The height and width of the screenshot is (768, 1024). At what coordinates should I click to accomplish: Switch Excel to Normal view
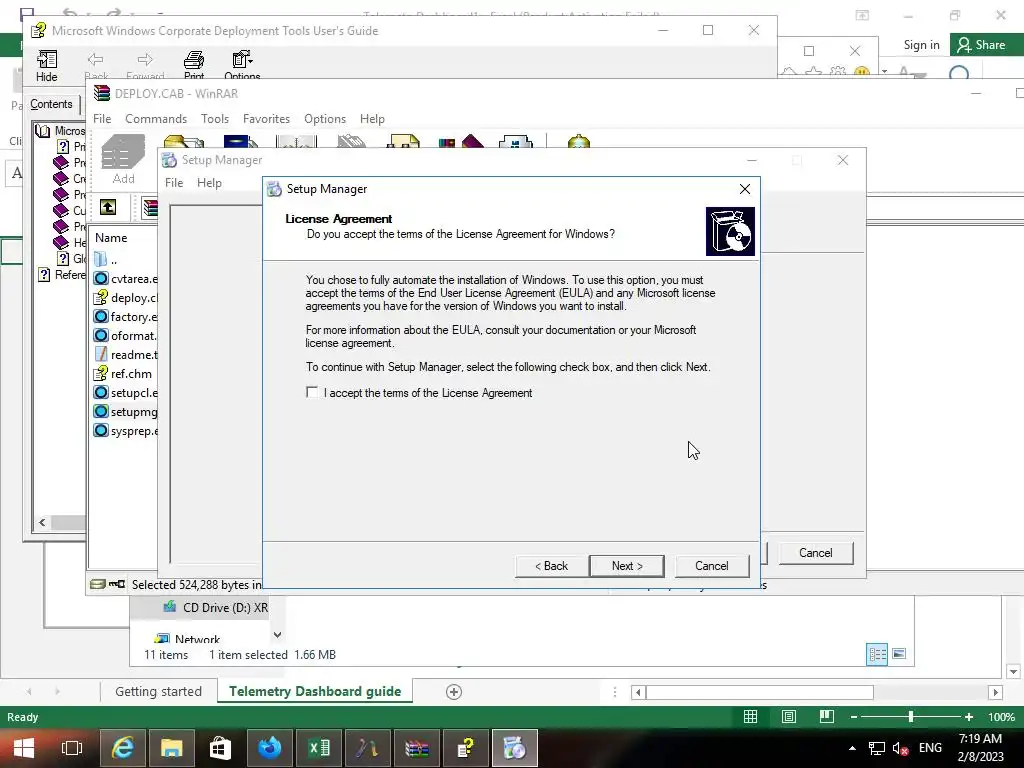(x=750, y=717)
